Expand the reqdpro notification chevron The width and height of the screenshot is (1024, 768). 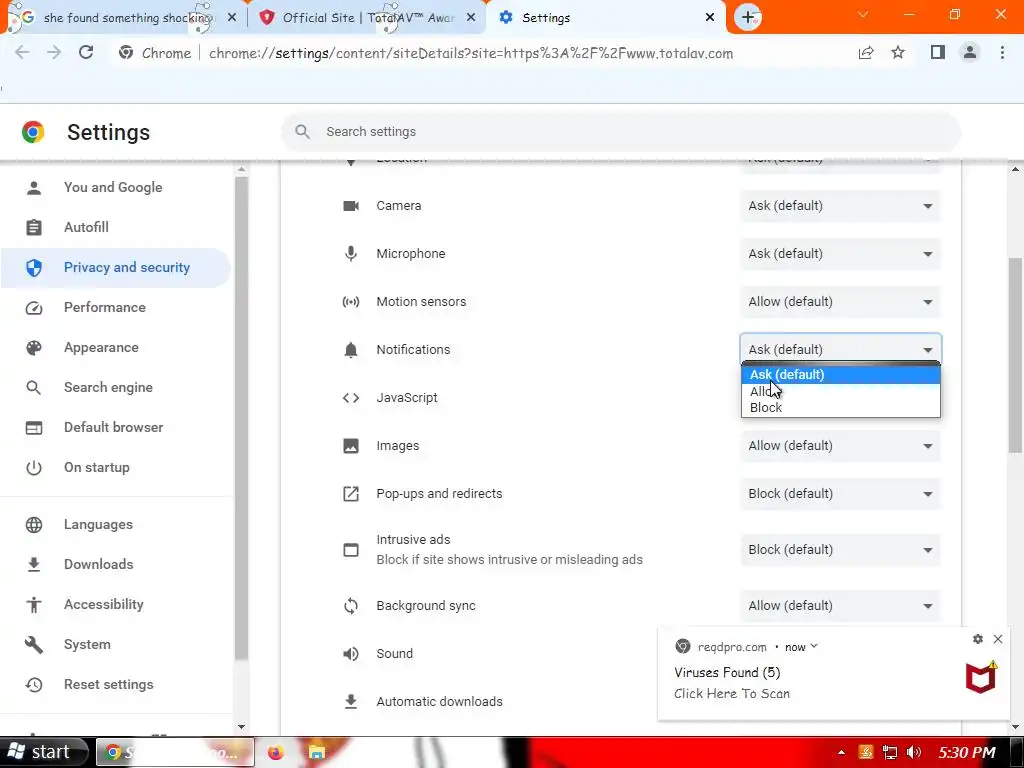coord(814,647)
